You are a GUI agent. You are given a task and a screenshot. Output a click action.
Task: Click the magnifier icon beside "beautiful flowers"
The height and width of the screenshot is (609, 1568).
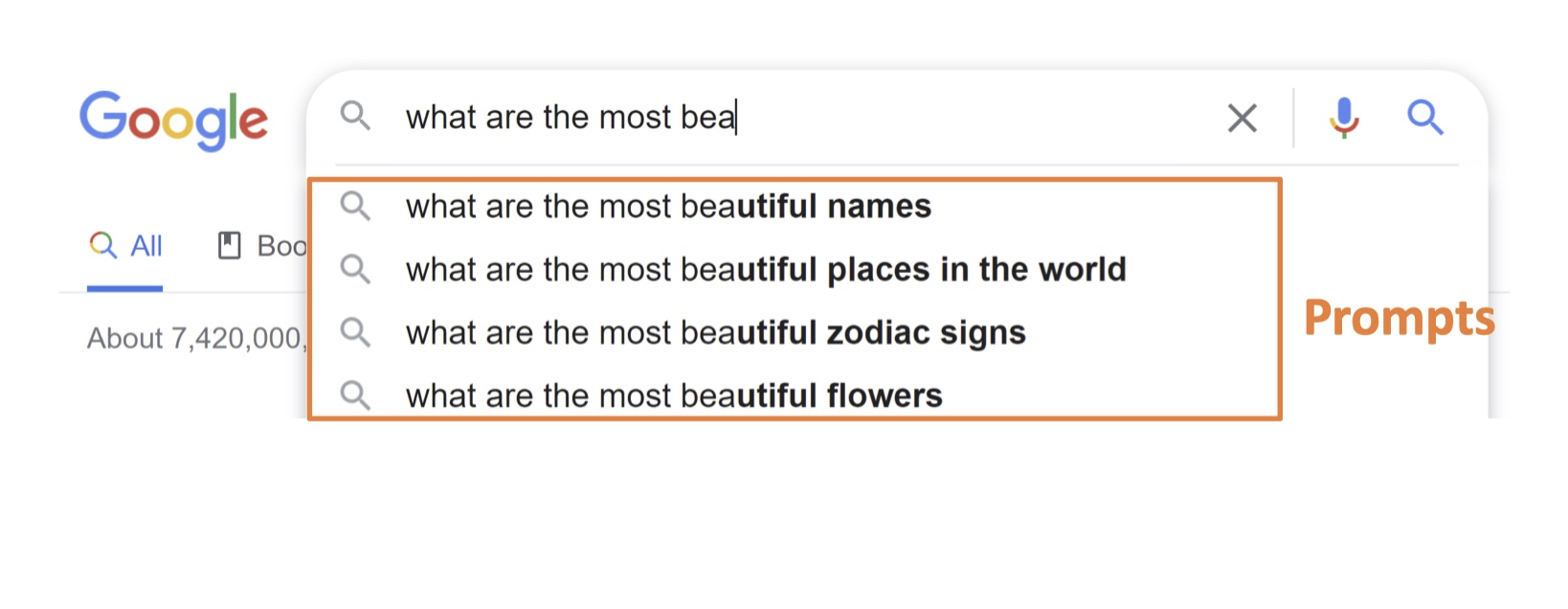pyautogui.click(x=355, y=395)
